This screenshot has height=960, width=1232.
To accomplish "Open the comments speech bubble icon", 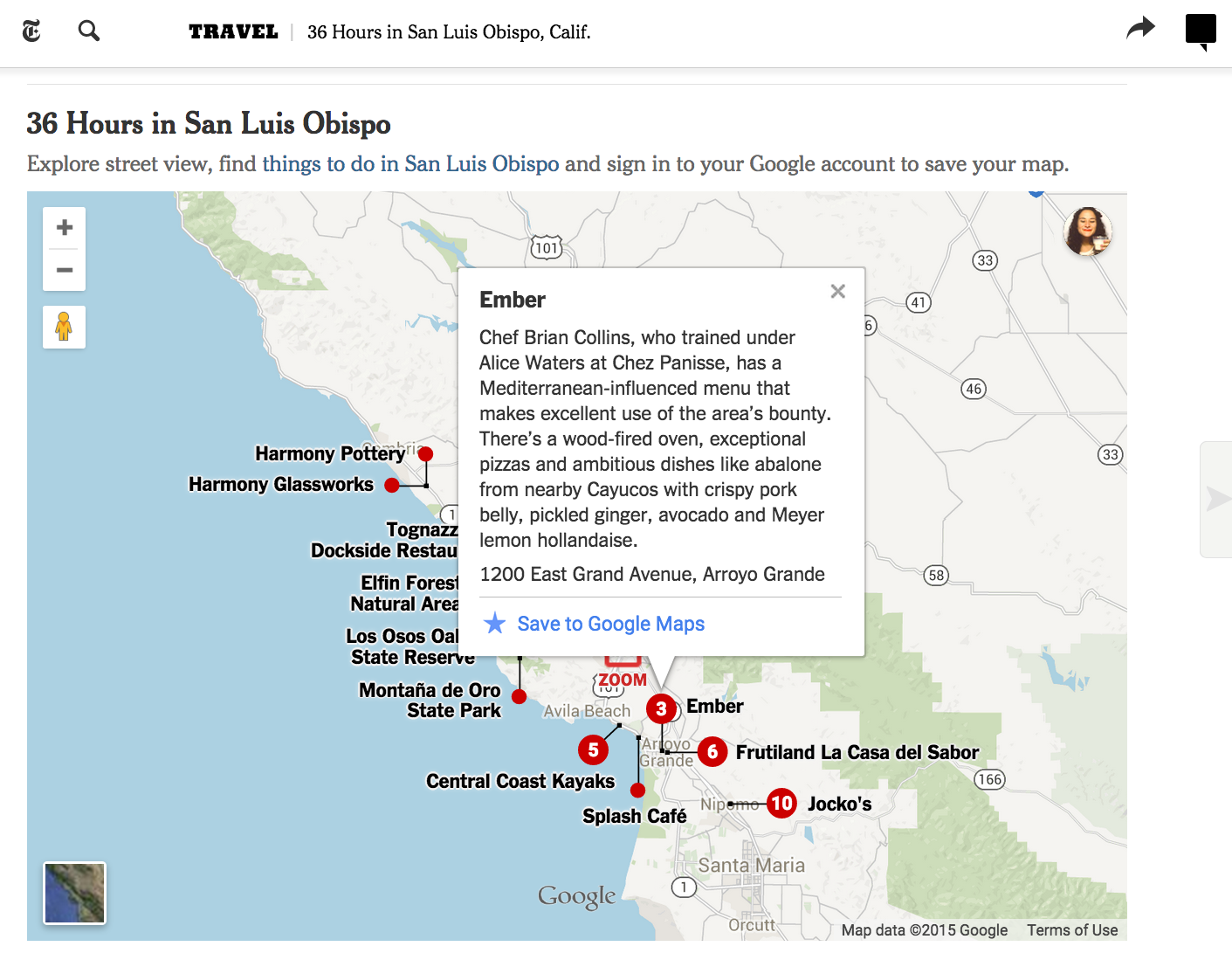I will click(1201, 31).
